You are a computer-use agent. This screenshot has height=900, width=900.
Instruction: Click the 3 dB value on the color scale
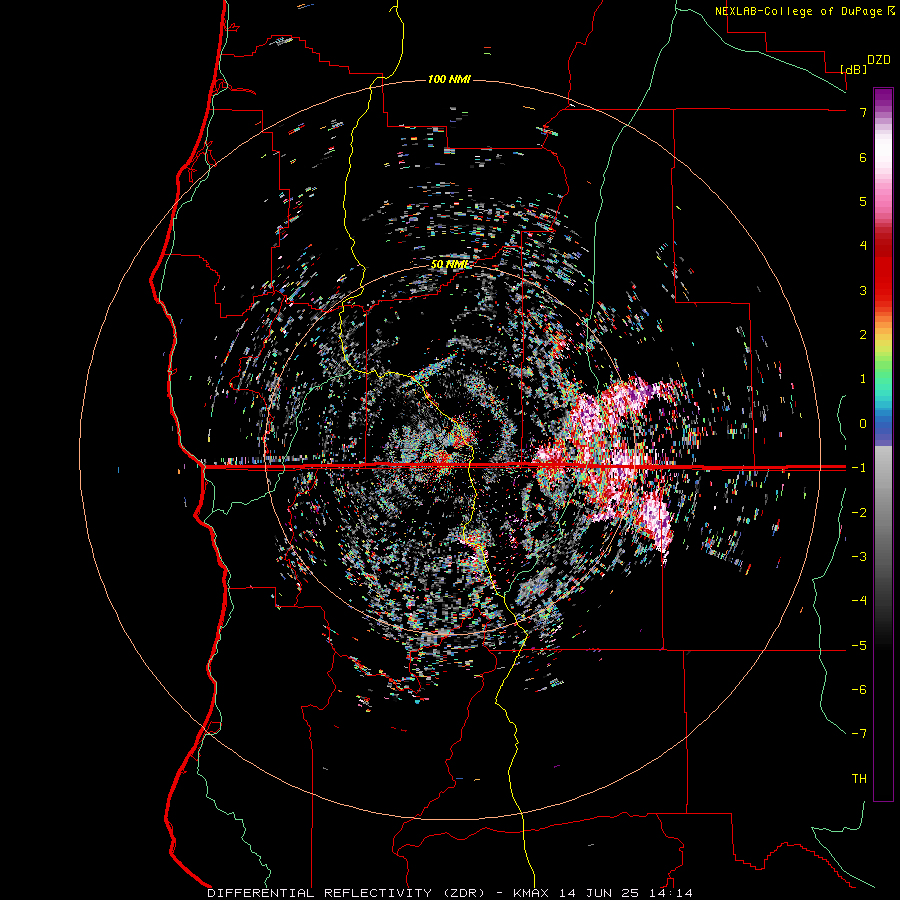coord(863,290)
